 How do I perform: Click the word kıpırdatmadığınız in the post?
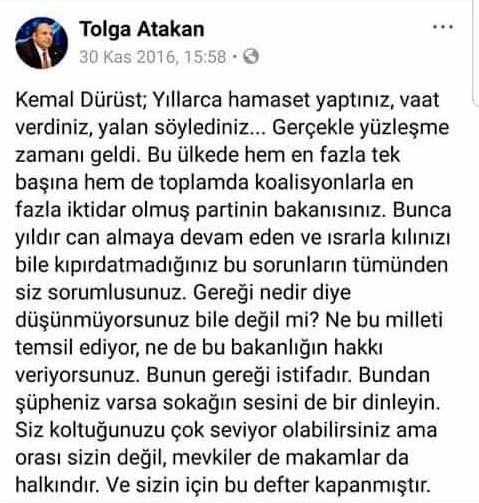pos(136,265)
